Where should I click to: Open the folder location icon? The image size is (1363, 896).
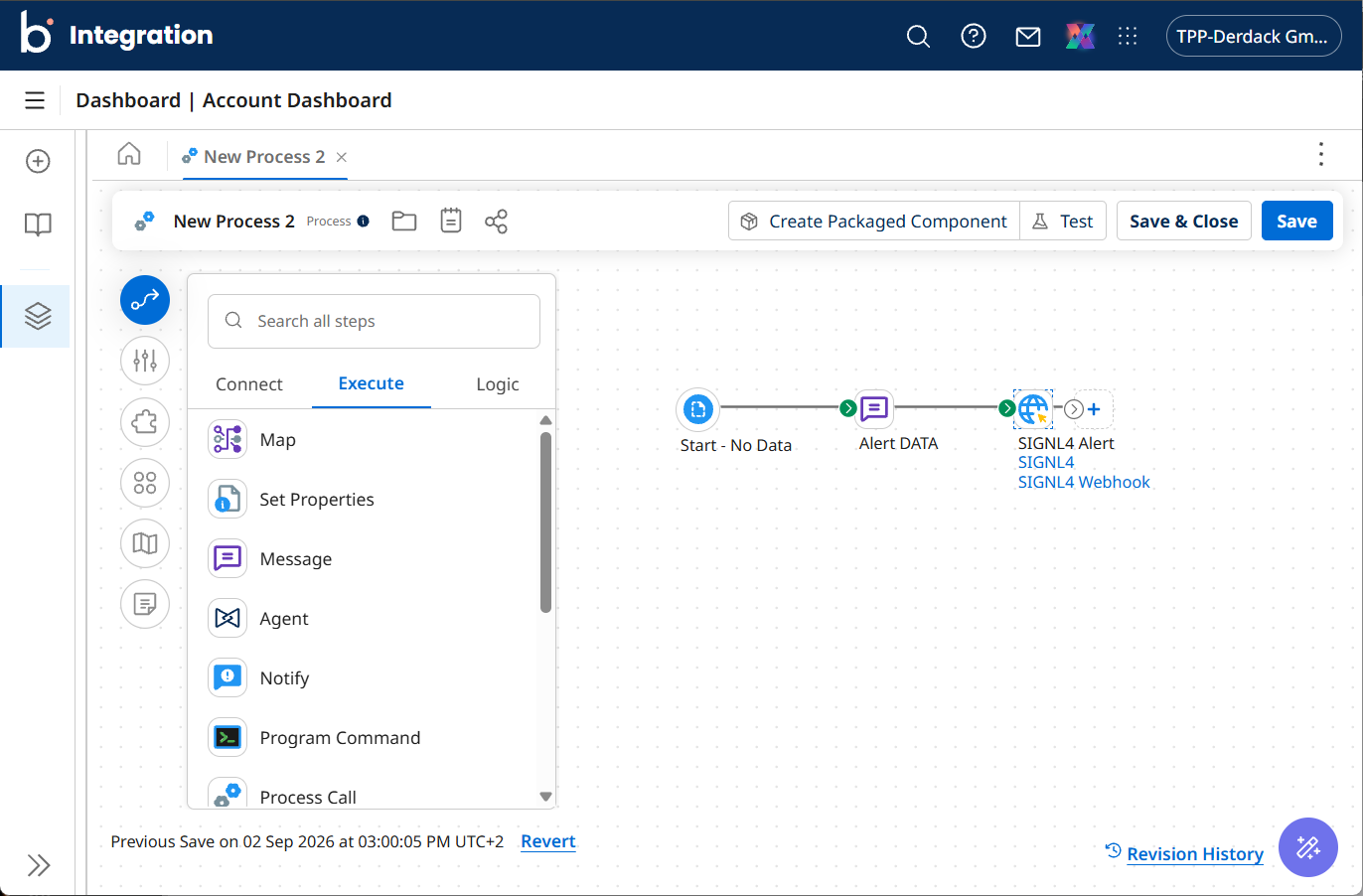404,222
